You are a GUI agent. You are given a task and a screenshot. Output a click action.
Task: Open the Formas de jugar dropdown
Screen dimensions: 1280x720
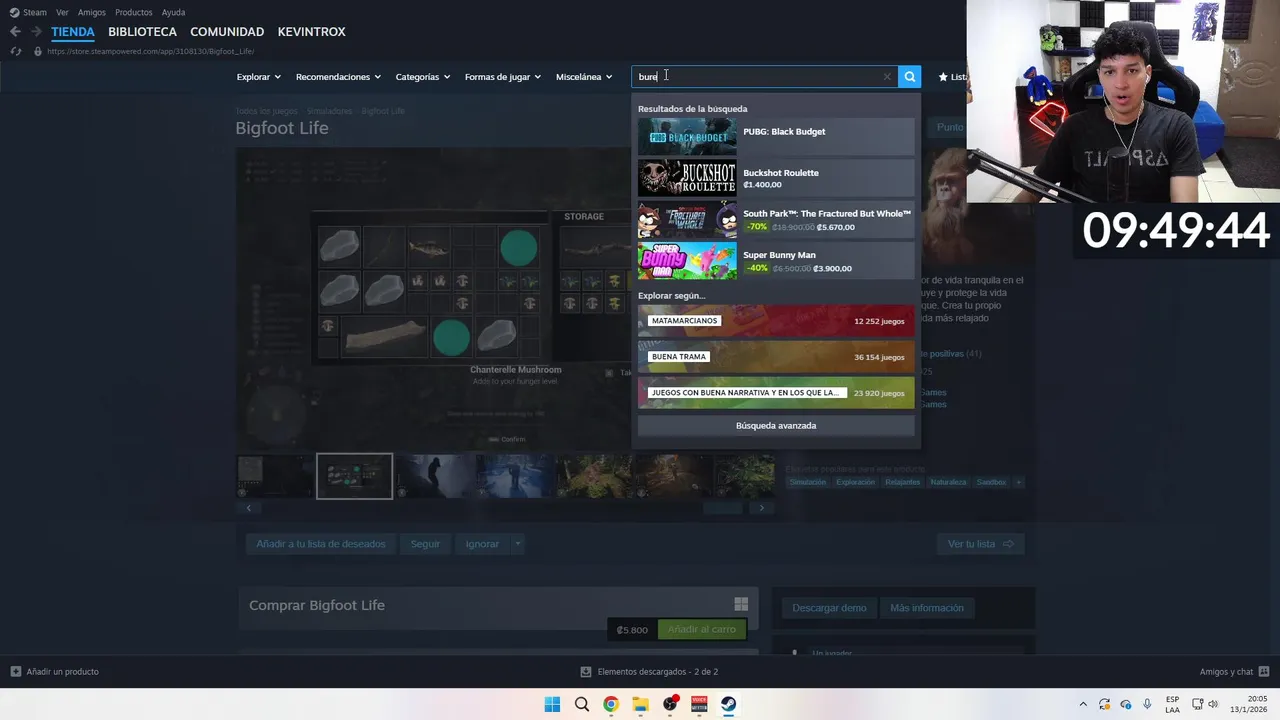[502, 77]
